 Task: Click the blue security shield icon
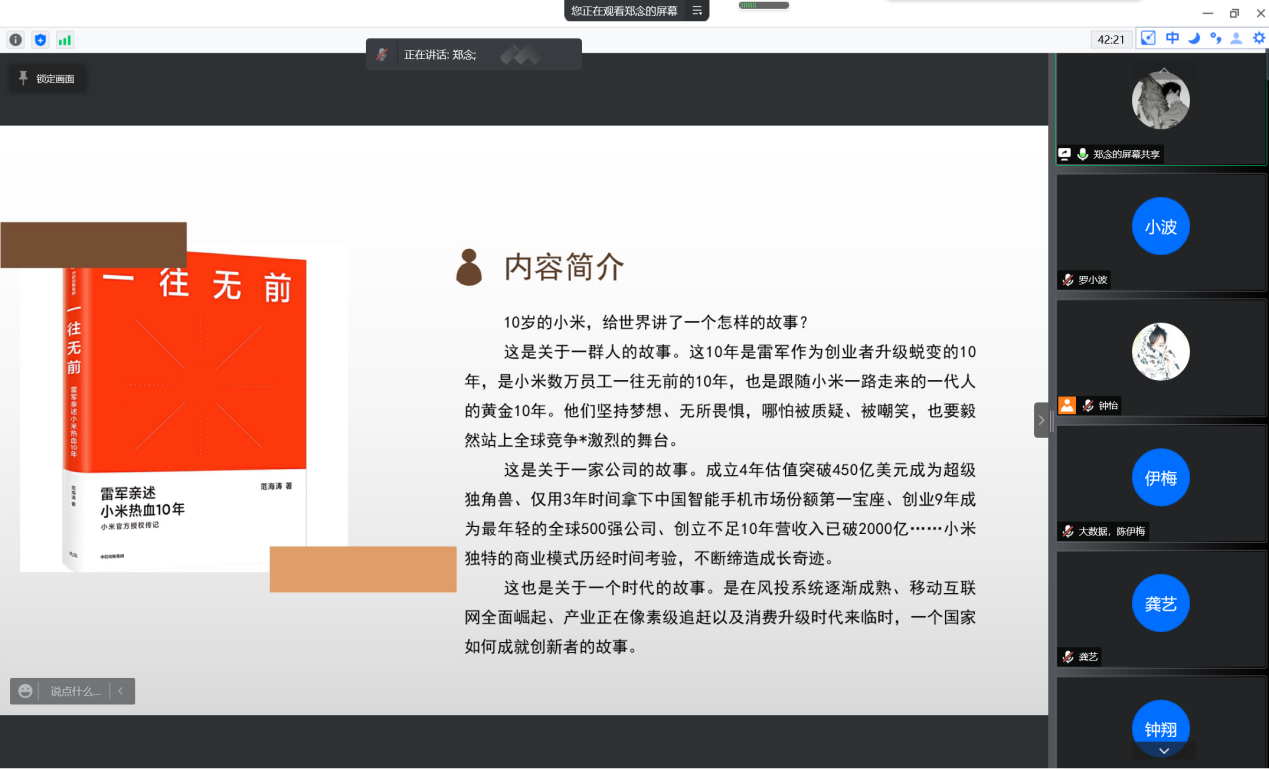click(40, 40)
